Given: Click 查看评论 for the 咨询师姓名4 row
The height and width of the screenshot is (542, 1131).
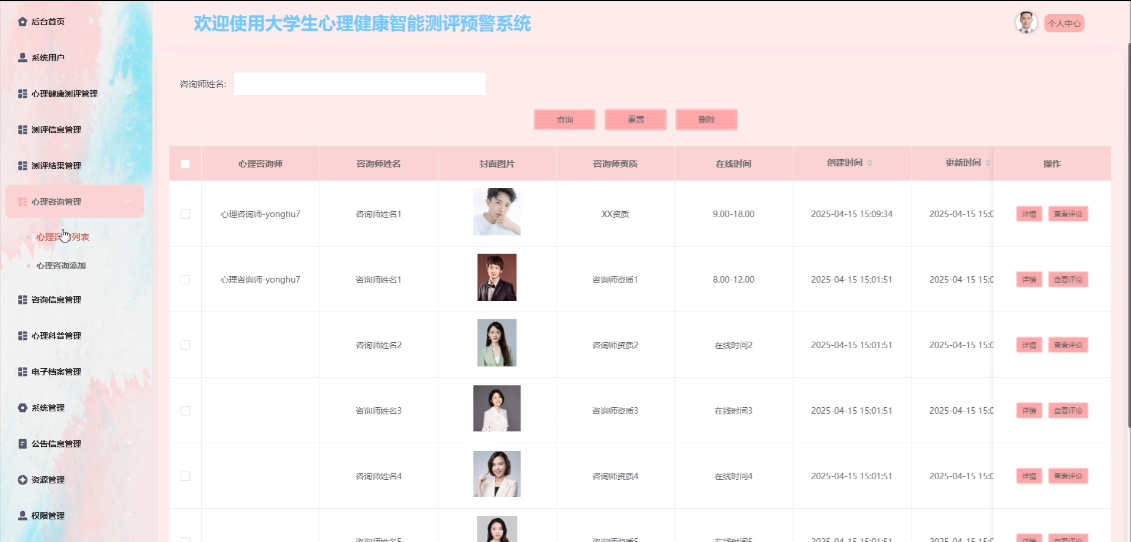Looking at the screenshot, I should pyautogui.click(x=1068, y=476).
